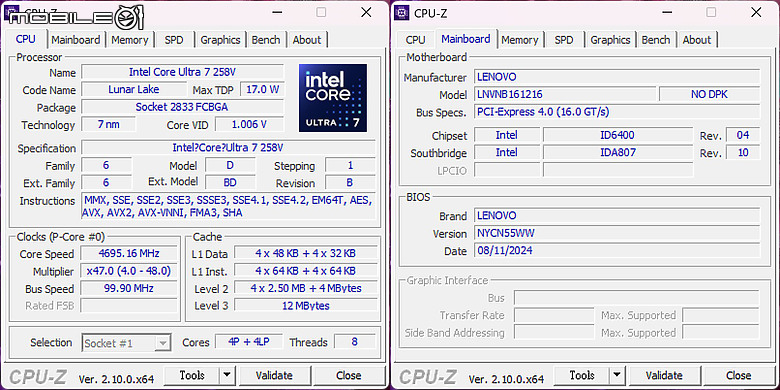Expand Tools dropdown arrow in left window
Image resolution: width=780 pixels, height=390 pixels.
(226, 375)
